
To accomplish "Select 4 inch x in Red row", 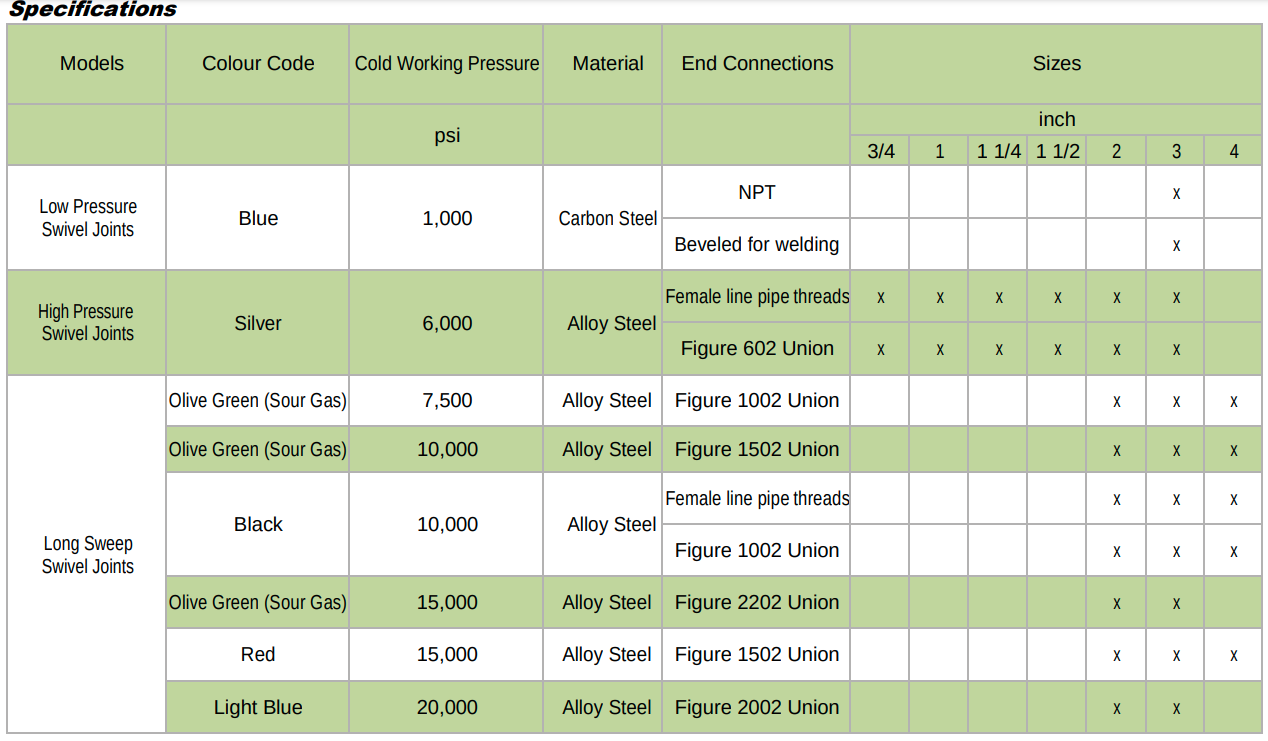I will pos(1234,655).
